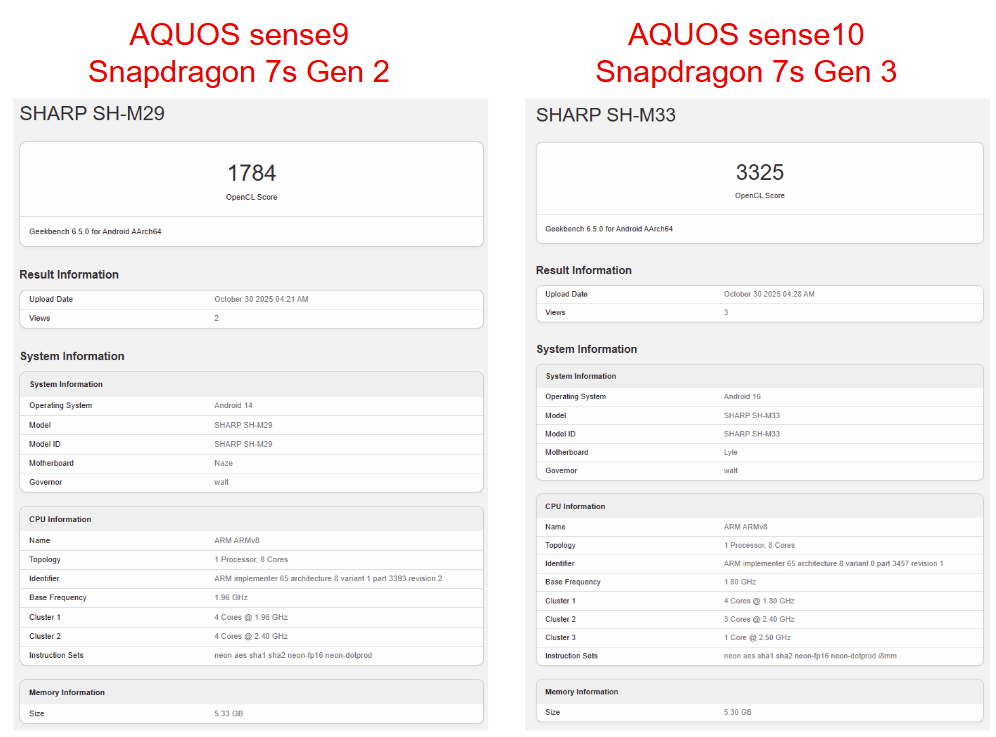Click the 1.96 GHz base frequency value
Screen dimensions: 996x737
(234, 597)
